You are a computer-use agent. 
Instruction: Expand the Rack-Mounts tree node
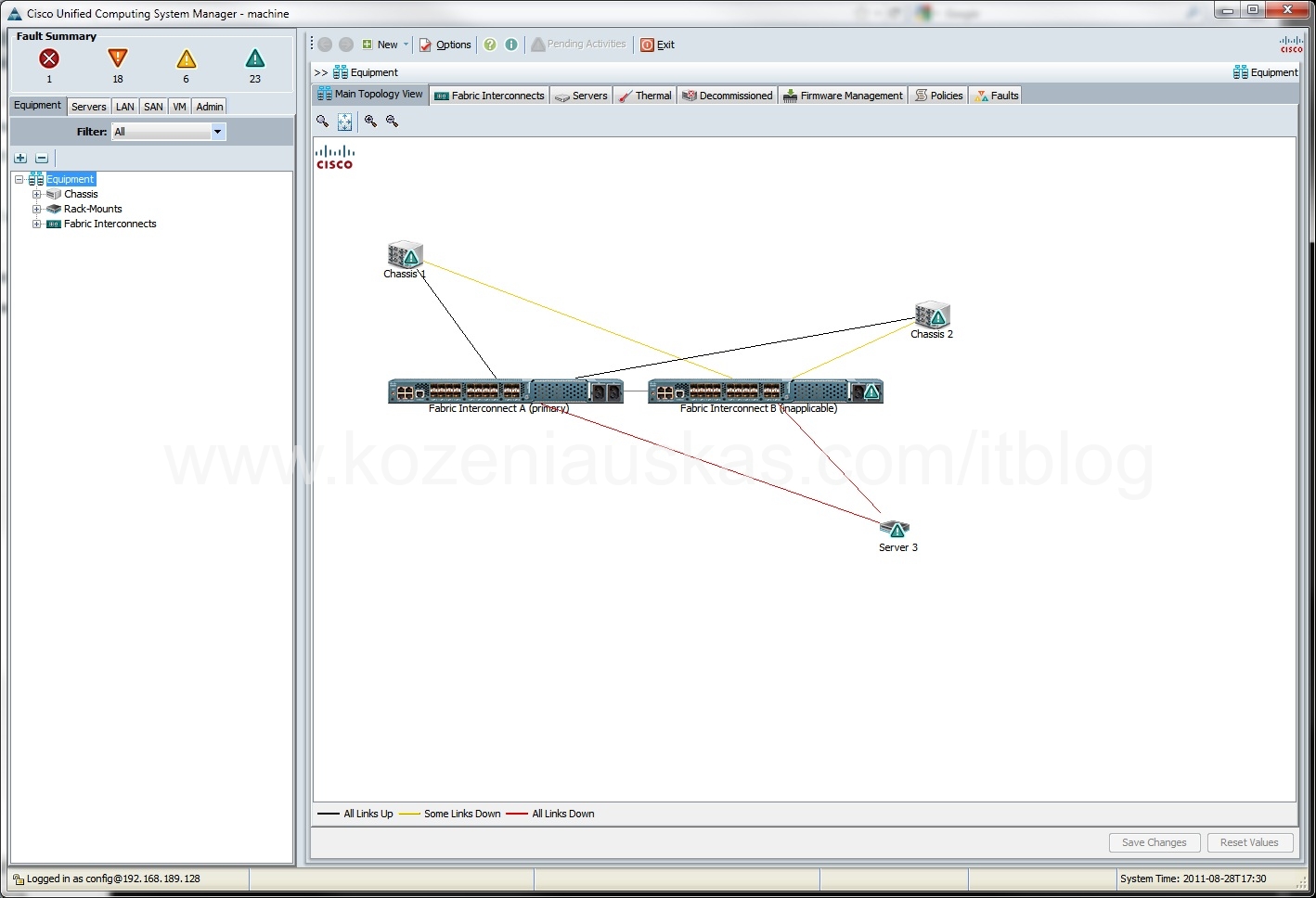pos(36,209)
